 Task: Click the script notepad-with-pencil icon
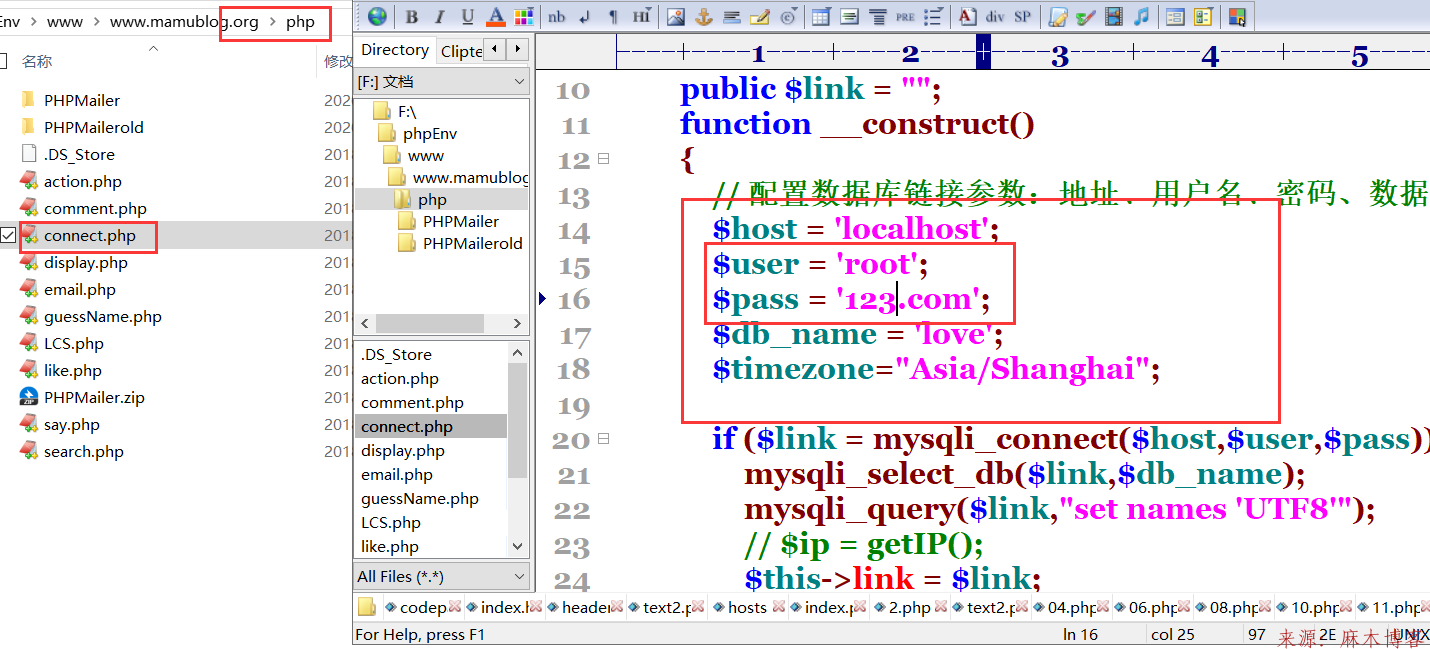pos(1057,16)
